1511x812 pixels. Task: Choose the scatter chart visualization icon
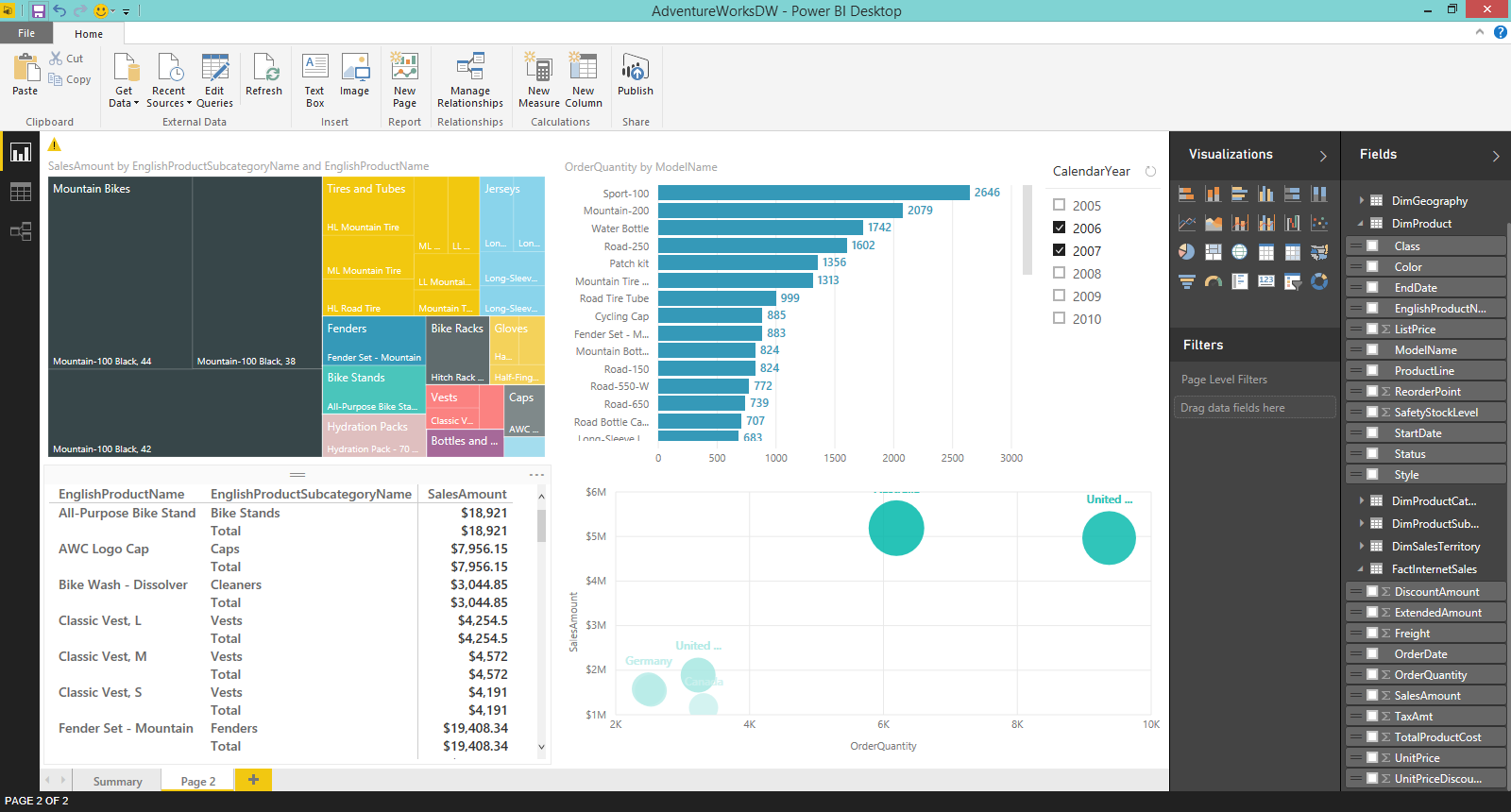[1319, 224]
